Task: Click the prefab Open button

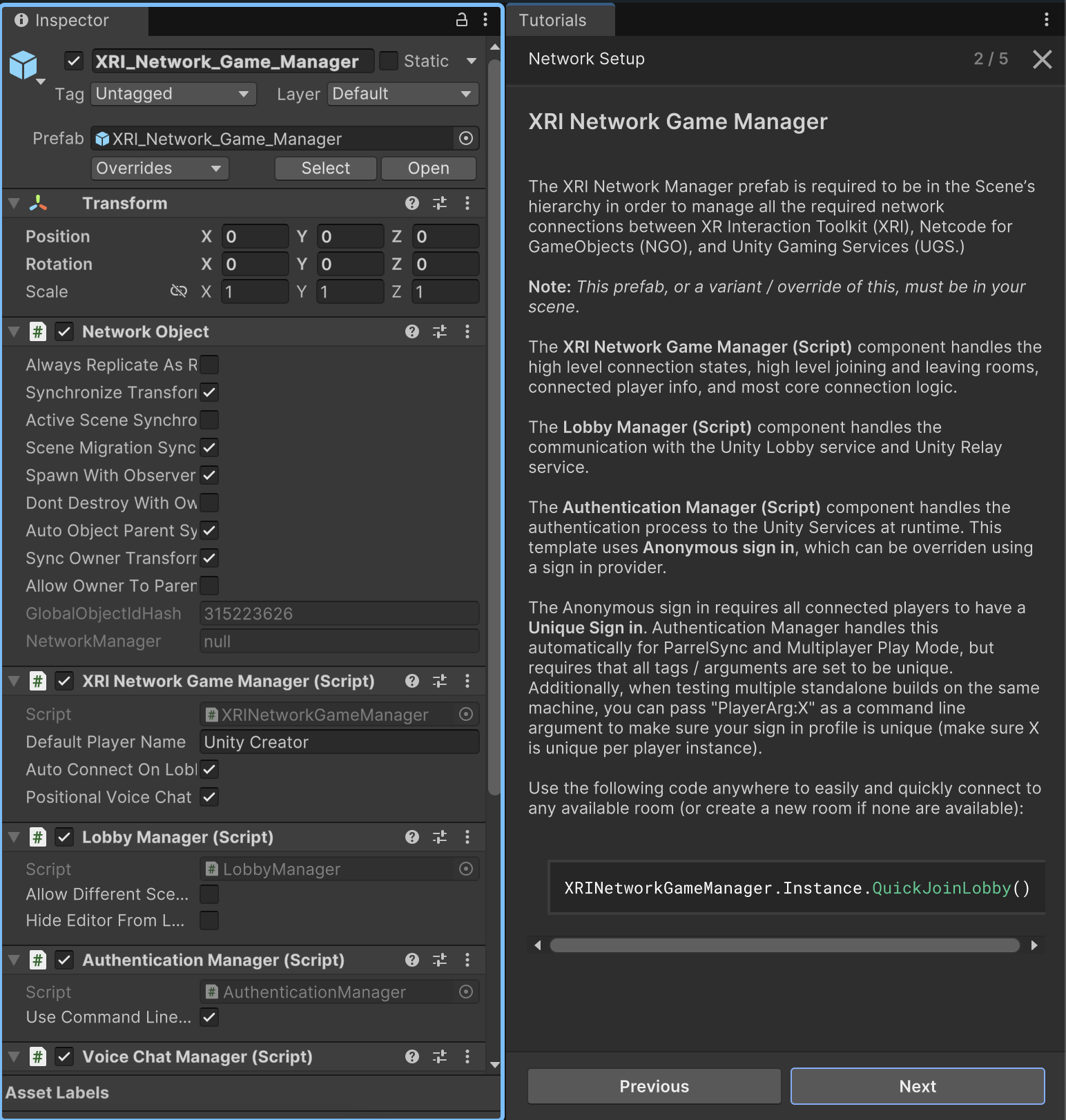Action: tap(428, 168)
